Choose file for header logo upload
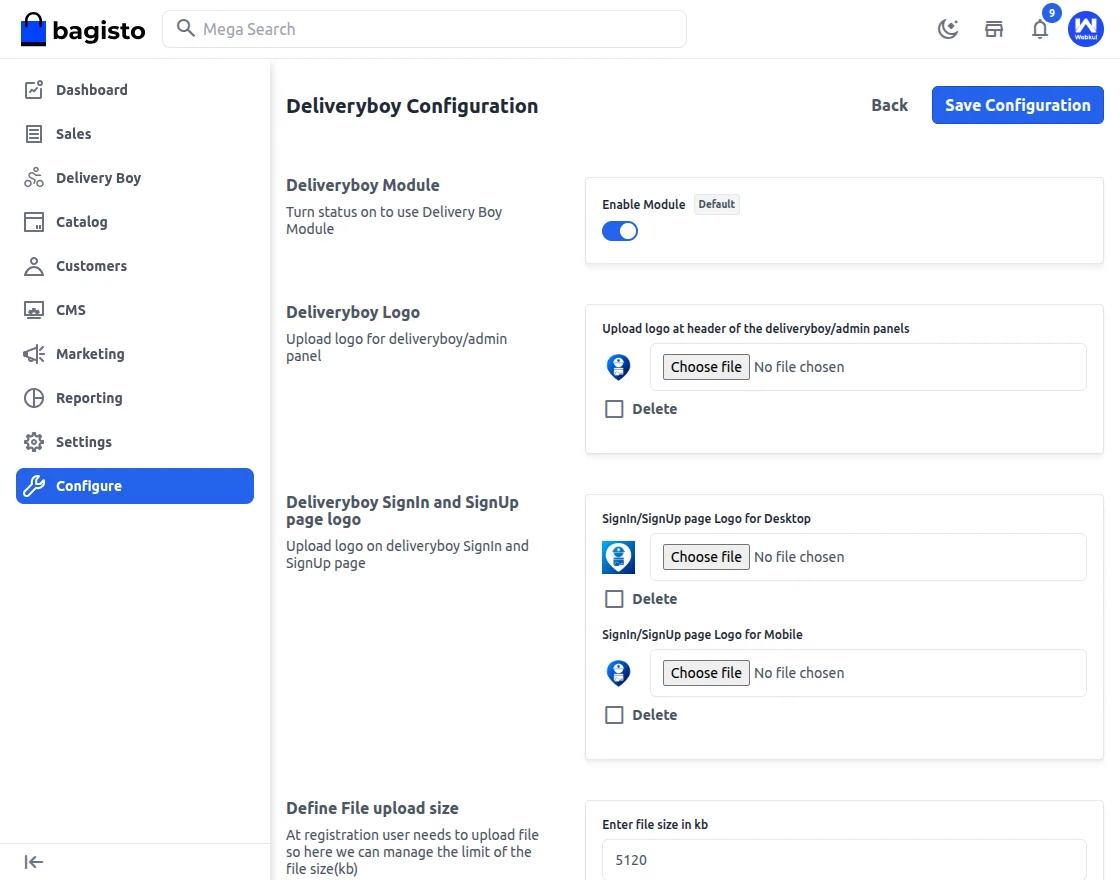Viewport: 1120px width, 880px height. pos(706,367)
